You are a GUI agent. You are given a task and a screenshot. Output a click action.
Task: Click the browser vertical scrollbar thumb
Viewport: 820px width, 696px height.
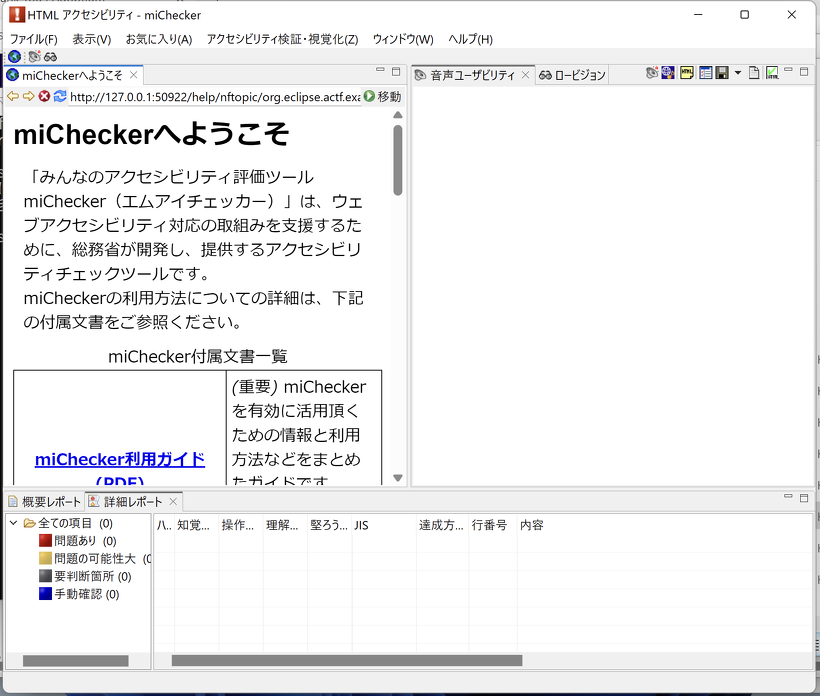point(398,160)
